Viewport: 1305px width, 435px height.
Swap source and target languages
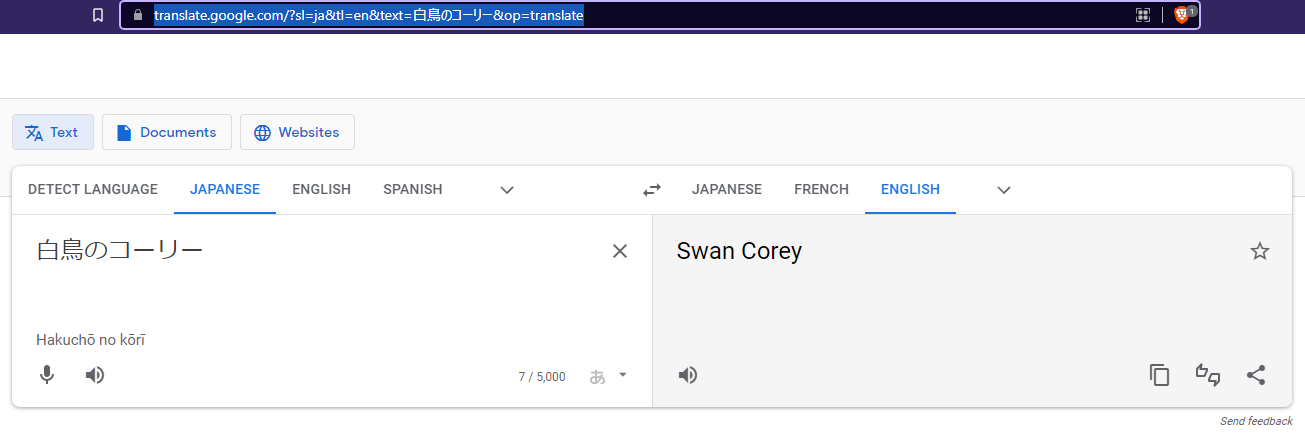pyautogui.click(x=652, y=190)
